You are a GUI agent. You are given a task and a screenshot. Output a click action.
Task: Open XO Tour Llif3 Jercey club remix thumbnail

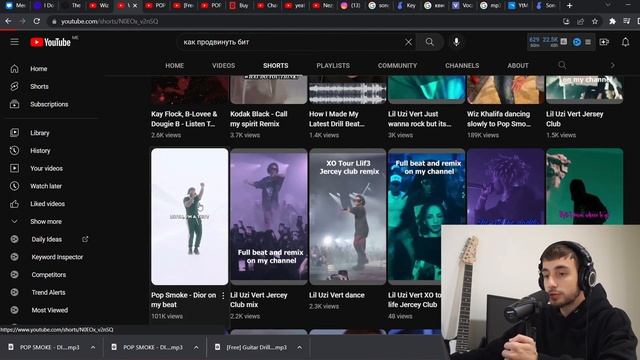[x=348, y=216]
